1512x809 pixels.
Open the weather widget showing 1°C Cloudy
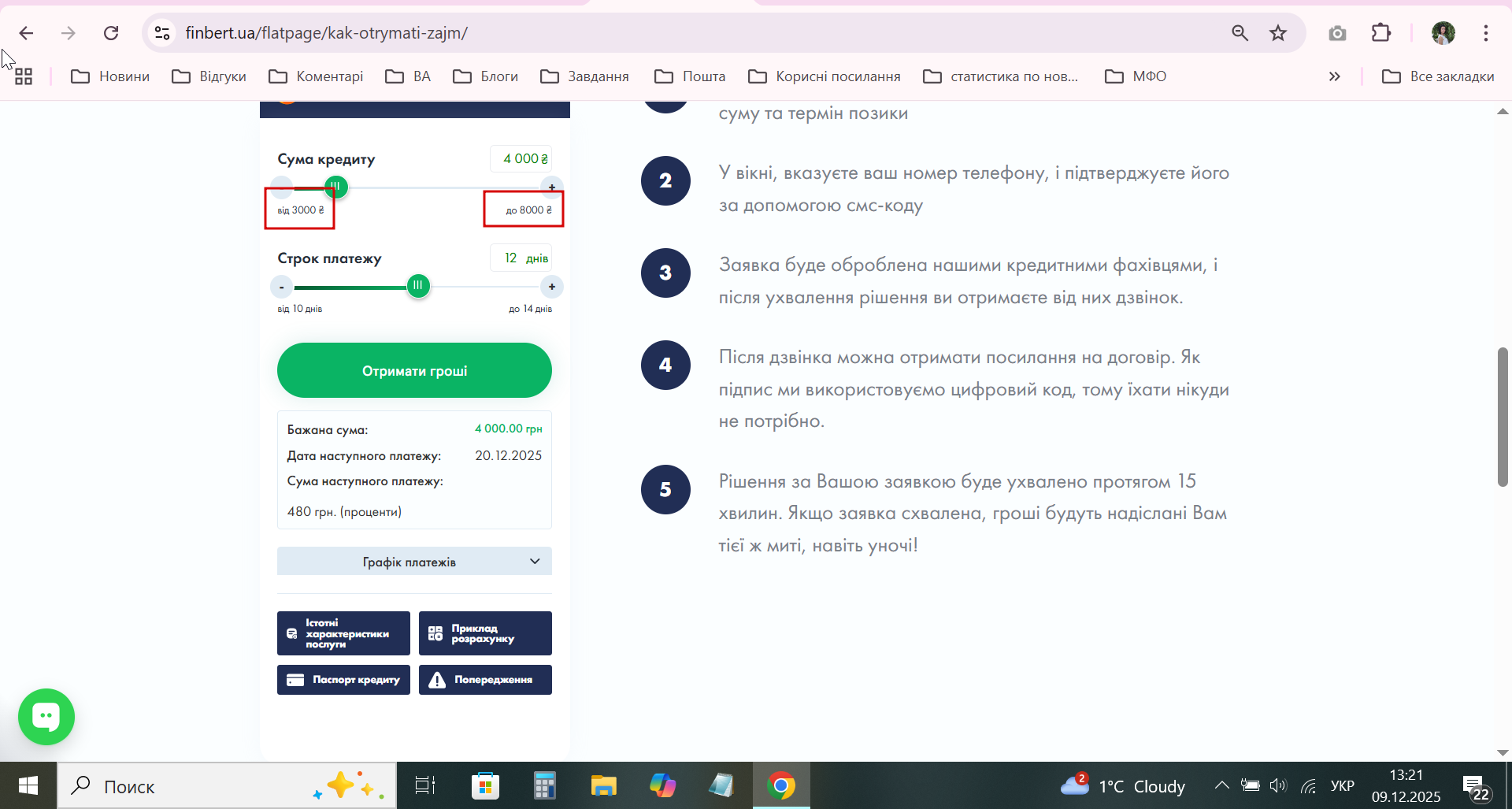[x=1123, y=785]
